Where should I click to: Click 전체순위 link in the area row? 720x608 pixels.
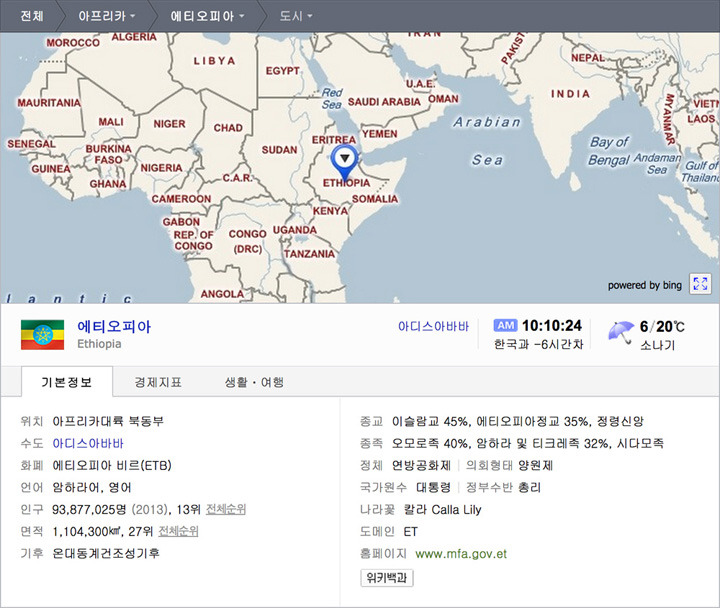pyautogui.click(x=178, y=531)
